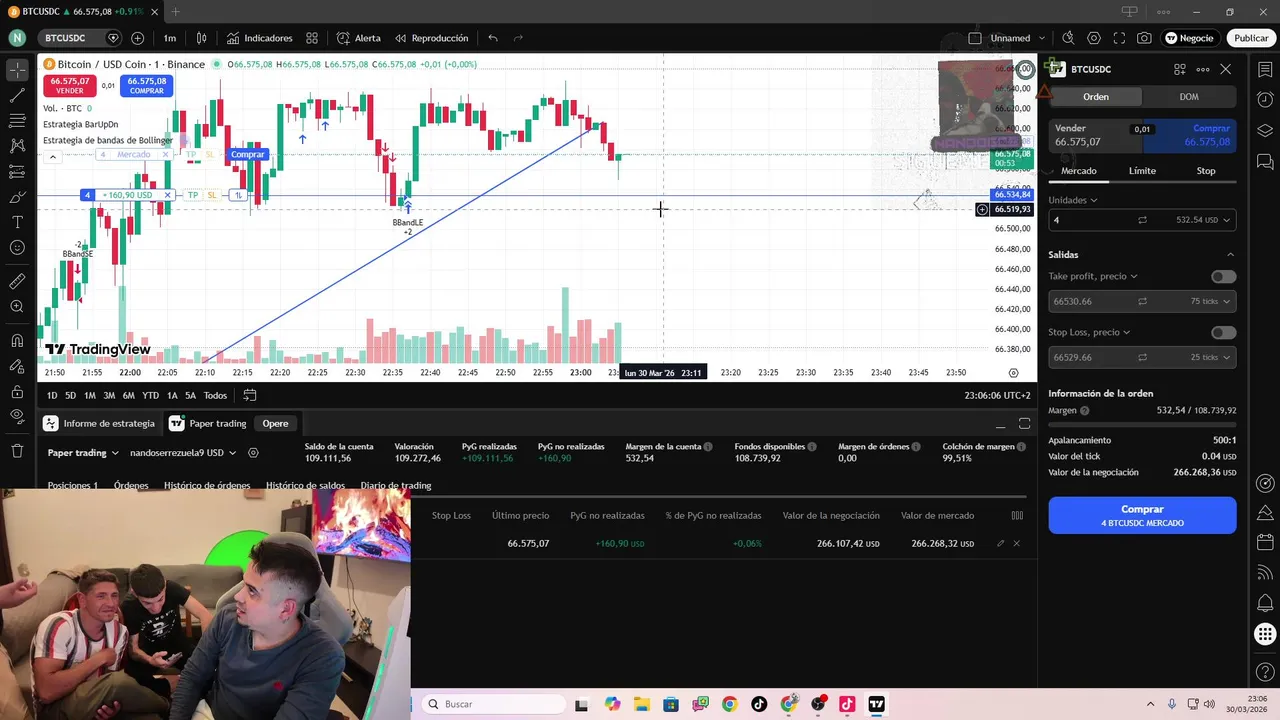The width and height of the screenshot is (1280, 720).
Task: Click the red VENDER button on chart
Action: click(x=70, y=86)
